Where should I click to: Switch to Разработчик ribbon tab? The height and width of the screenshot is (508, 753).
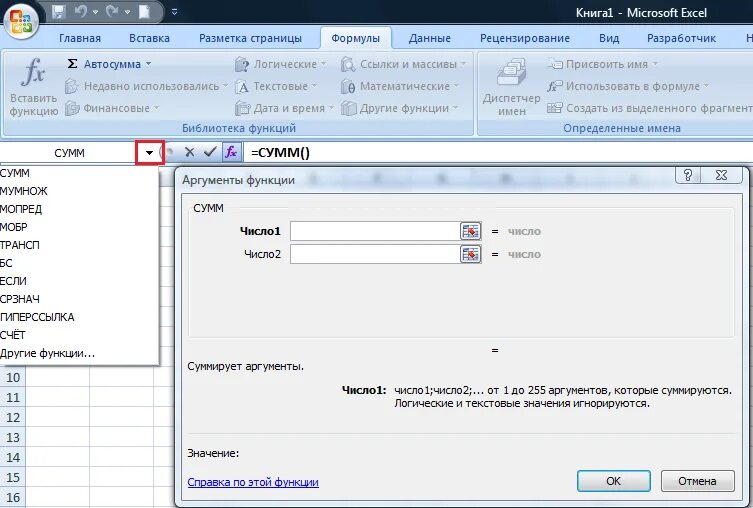tap(681, 38)
